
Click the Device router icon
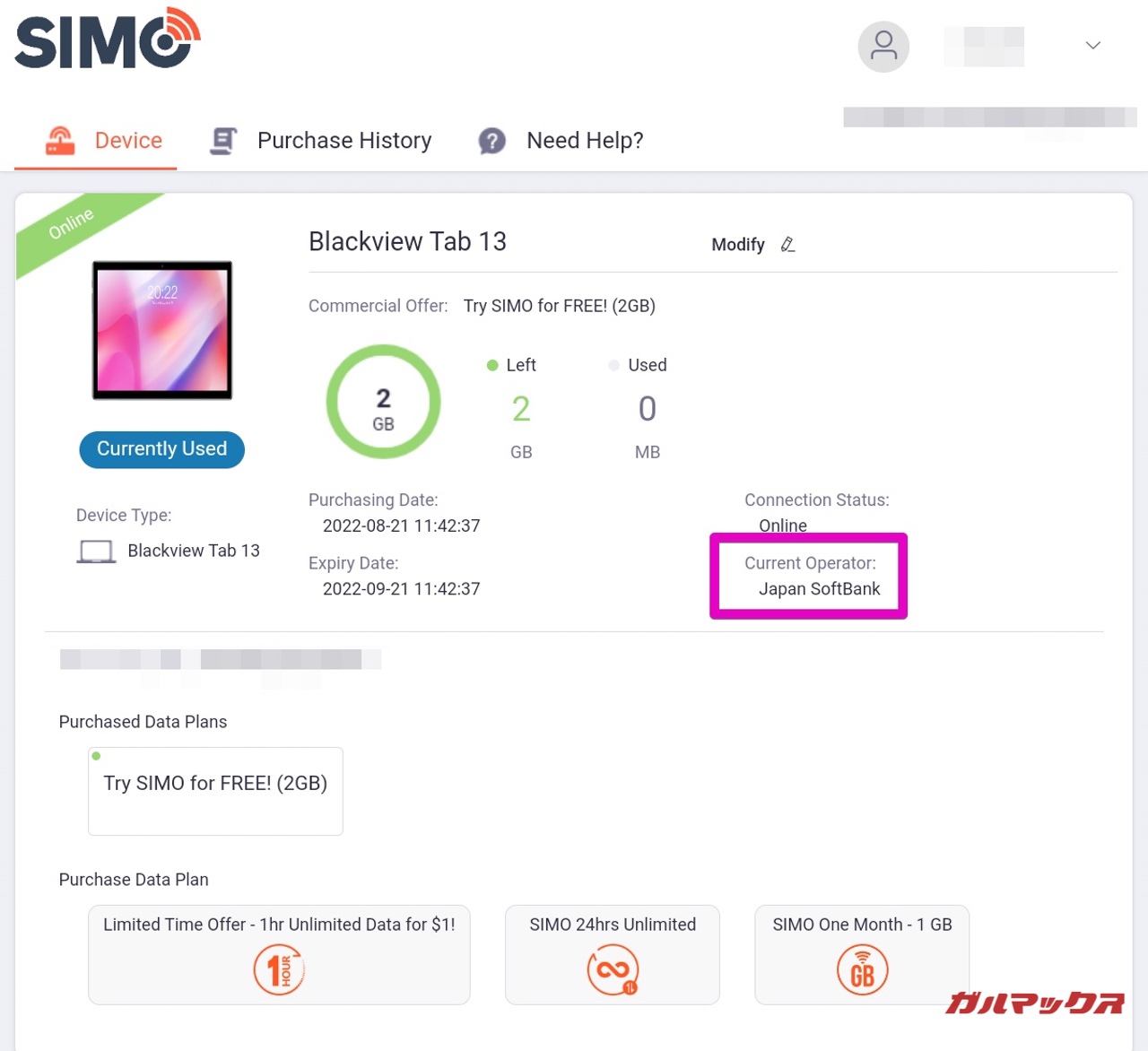[x=60, y=141]
